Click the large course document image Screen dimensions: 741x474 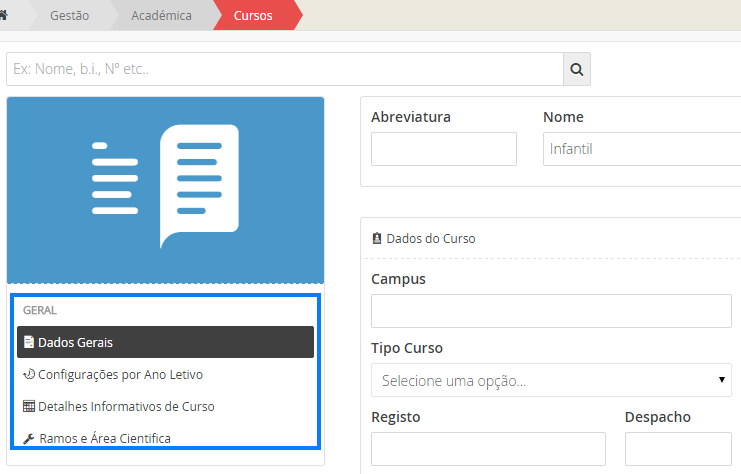click(x=166, y=187)
